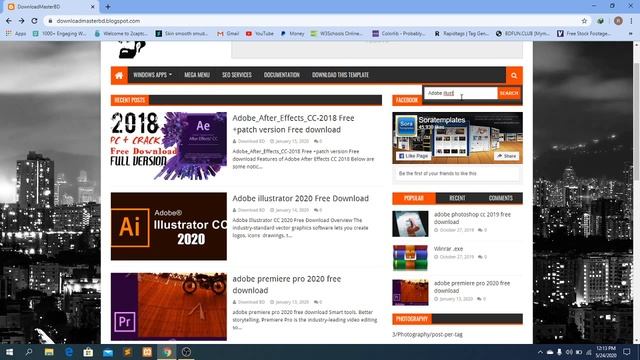Open the Winrar popular post thumbnail
Viewport: 640px width, 360px height.
pyautogui.click(x=410, y=258)
